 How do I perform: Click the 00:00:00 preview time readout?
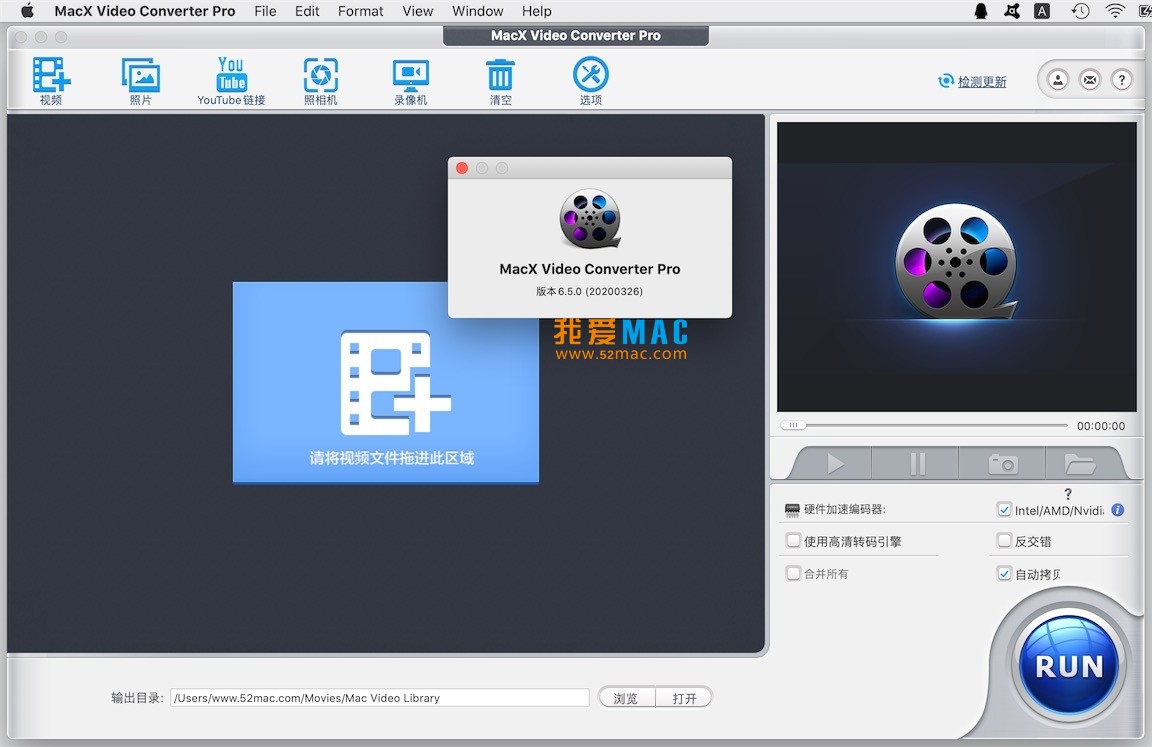[1101, 426]
